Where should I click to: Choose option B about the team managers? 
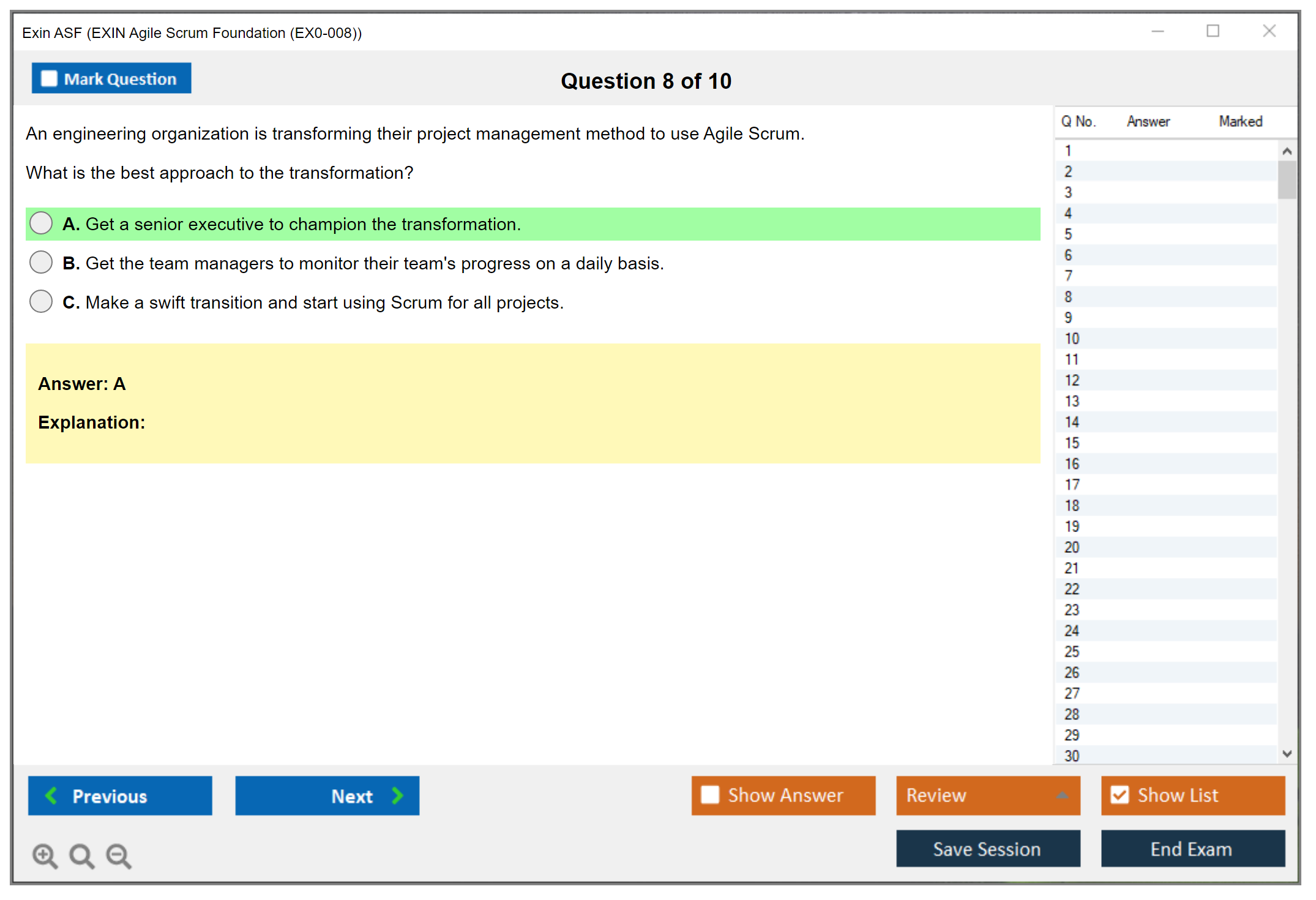pyautogui.click(x=41, y=263)
